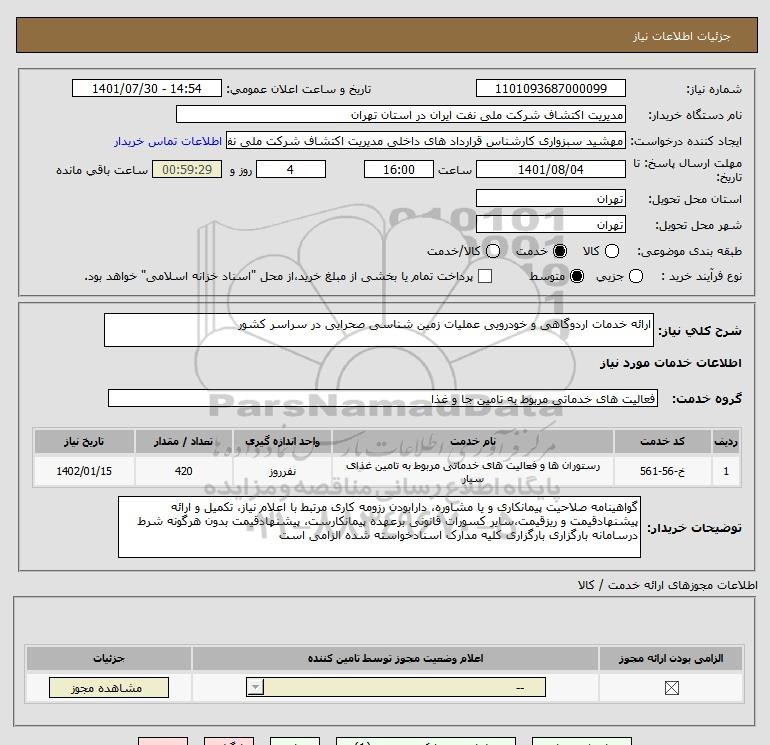Tick the Islamic treasury payment checkbox
Screen dimensions: 770x745
coord(485,276)
